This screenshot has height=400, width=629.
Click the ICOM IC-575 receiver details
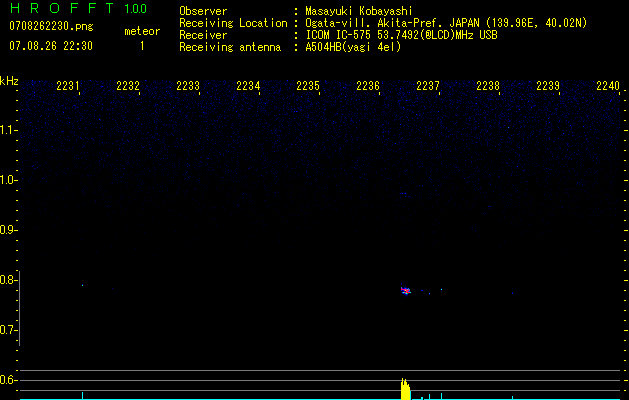tap(401, 35)
